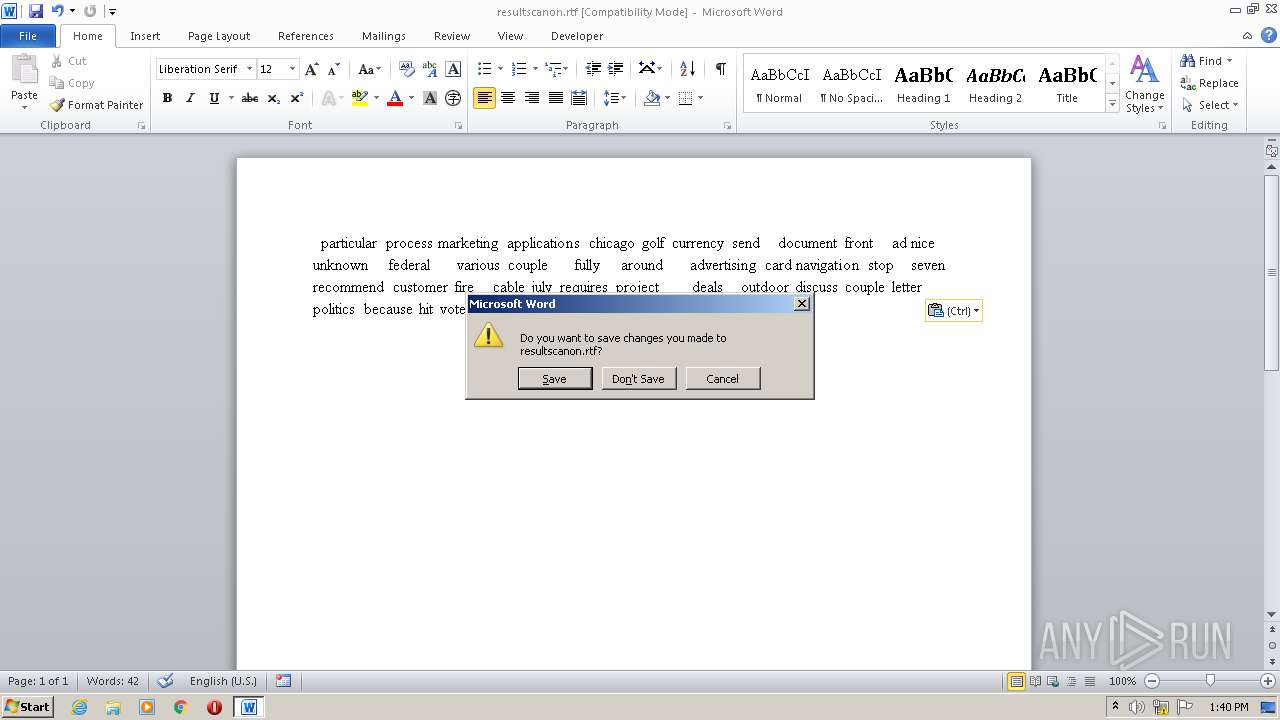Toggle italic formatting
The width and height of the screenshot is (1280, 720).
pos(190,98)
